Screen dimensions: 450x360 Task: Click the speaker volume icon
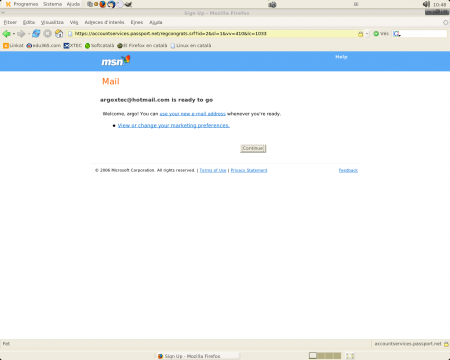pos(426,4)
